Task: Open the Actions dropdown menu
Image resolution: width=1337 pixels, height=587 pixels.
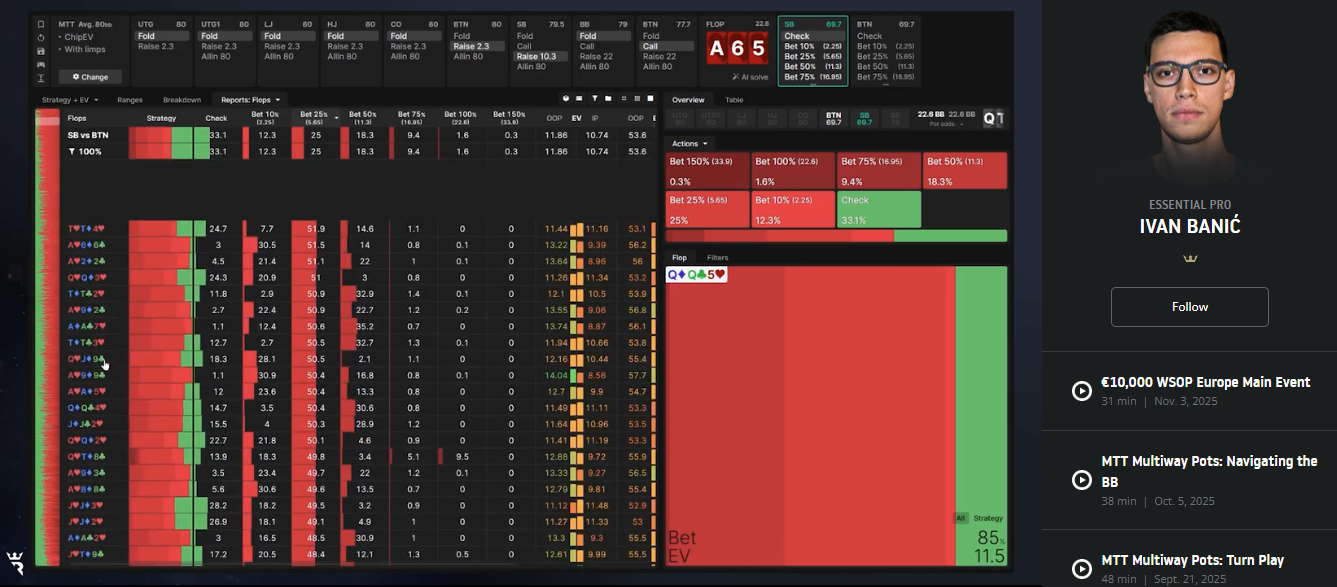Action: tap(688, 144)
